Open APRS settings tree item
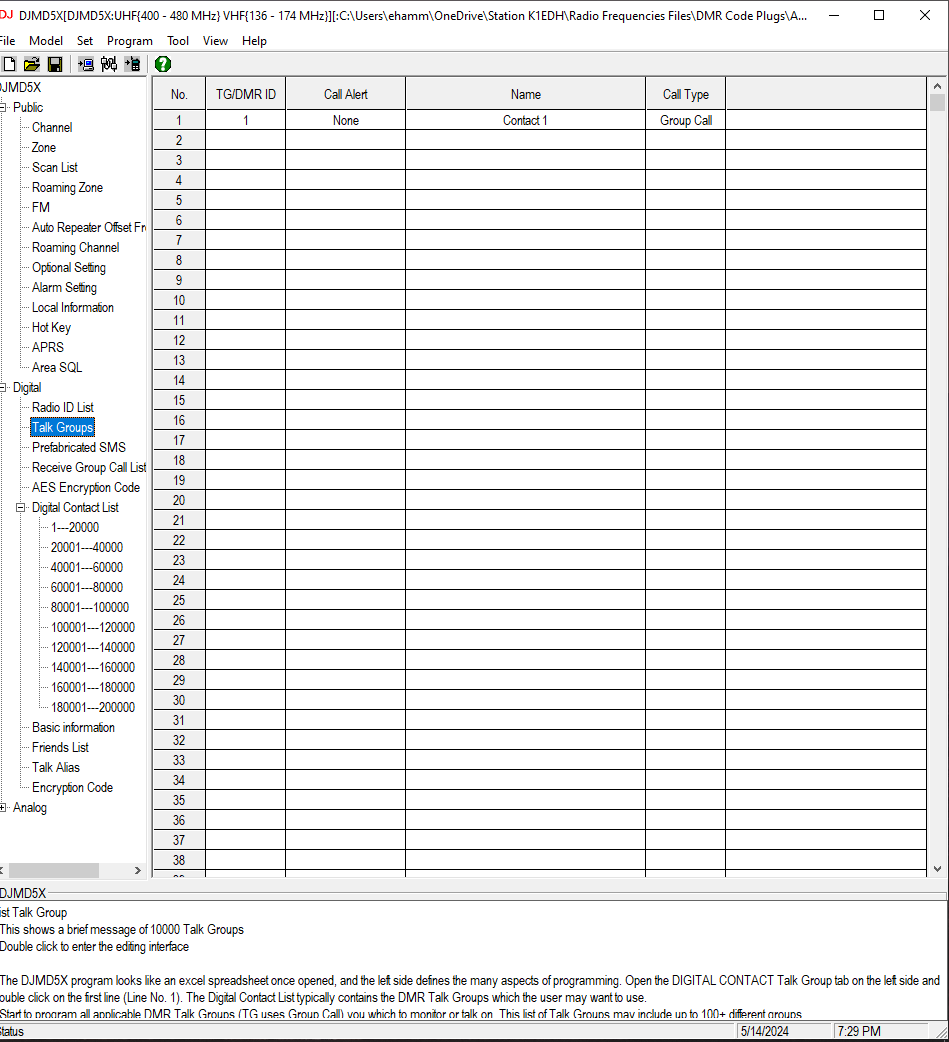 click(48, 347)
